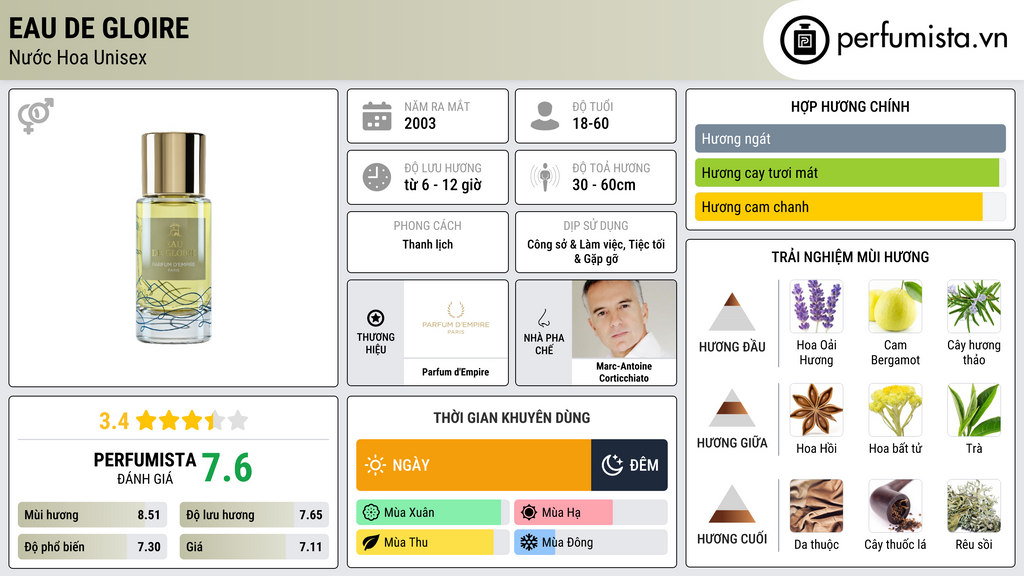Click the Giá 7.11 rating bar

254,547
